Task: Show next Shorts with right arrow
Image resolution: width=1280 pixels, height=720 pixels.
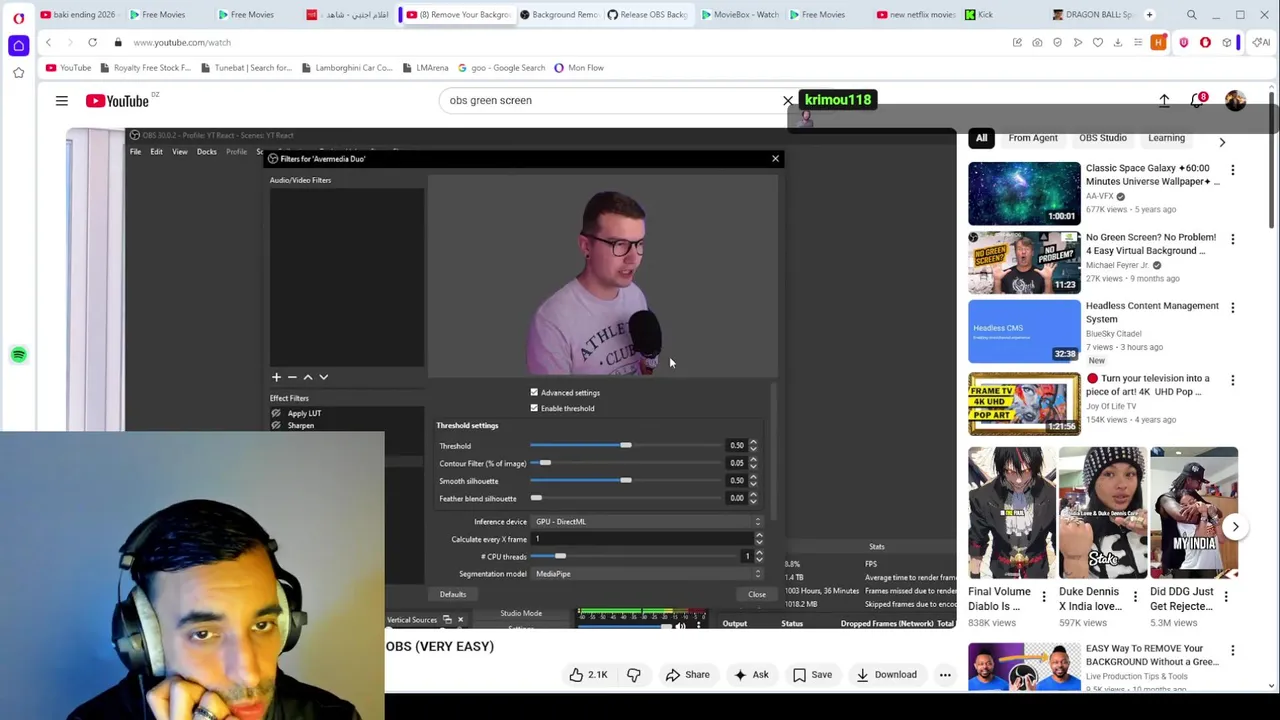Action: 1235,527
